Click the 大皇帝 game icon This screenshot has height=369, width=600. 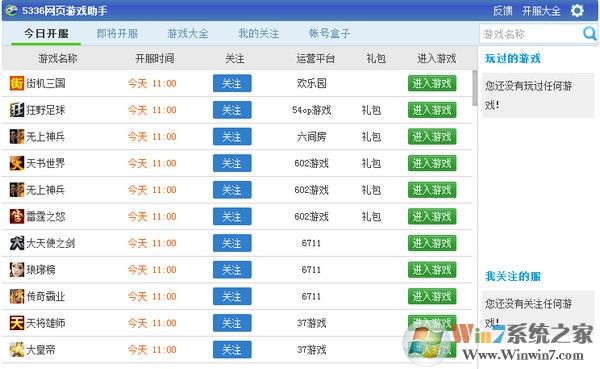(16, 349)
